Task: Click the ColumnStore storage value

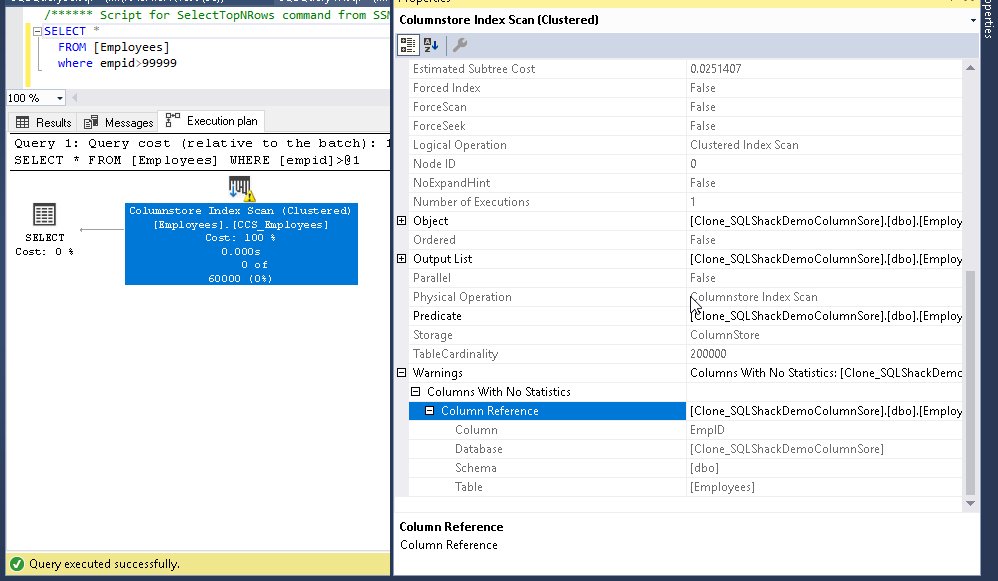Action: tap(724, 335)
